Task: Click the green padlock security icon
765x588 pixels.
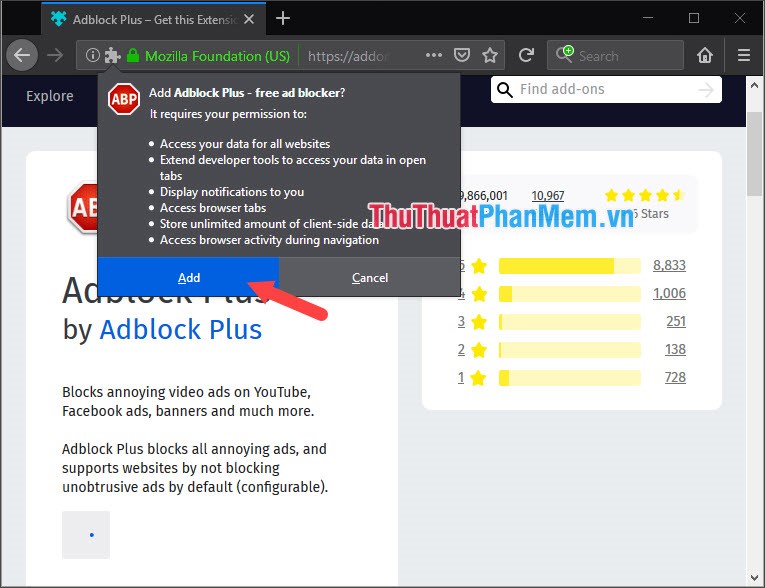Action: (133, 55)
